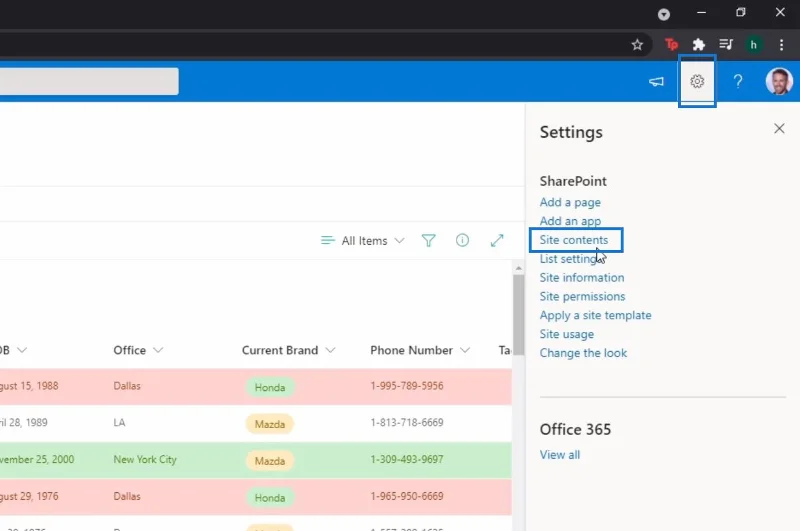Expand the Office column header dropdown
800x531 pixels.
tap(158, 350)
